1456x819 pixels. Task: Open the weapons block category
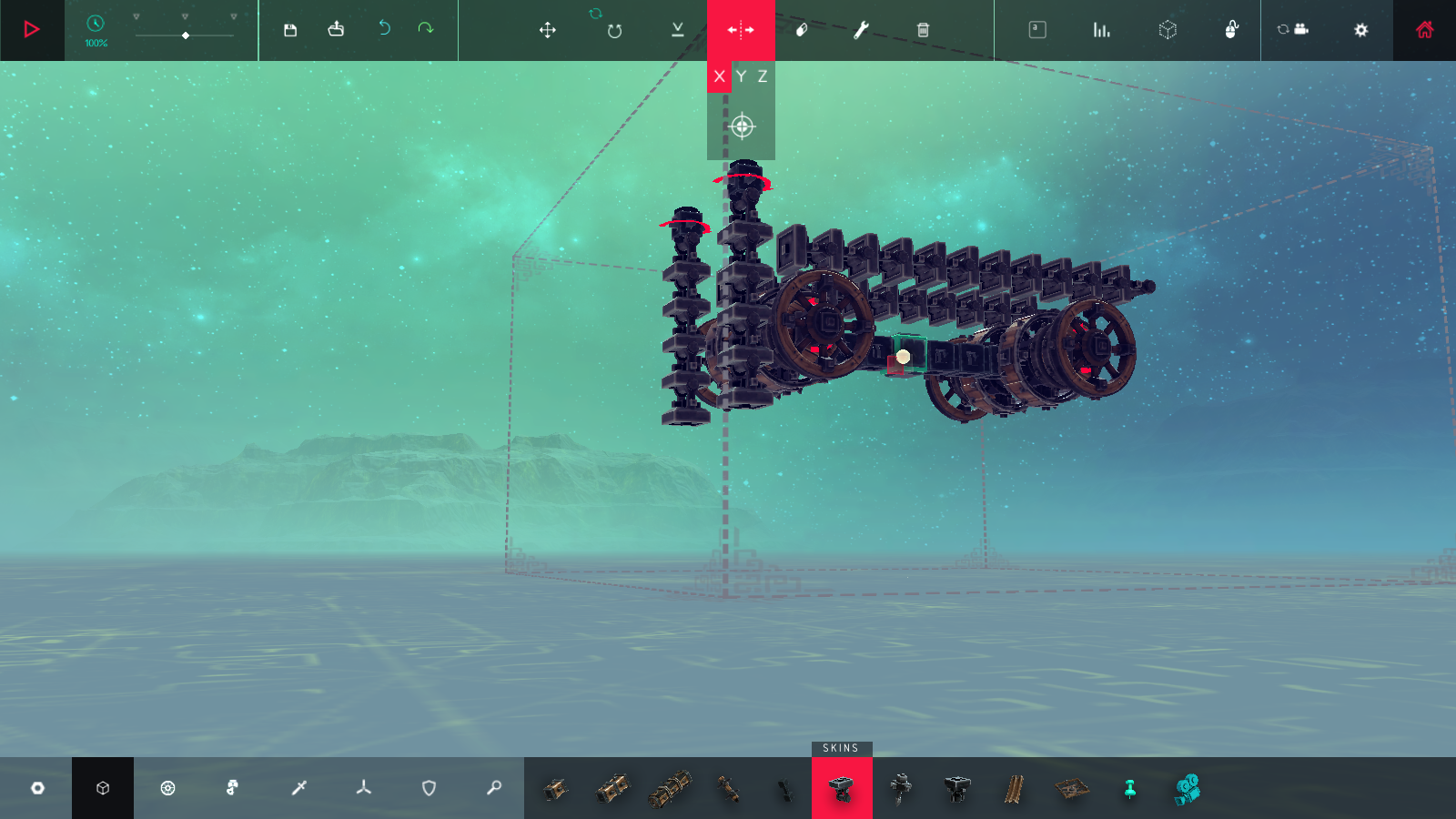point(298,788)
